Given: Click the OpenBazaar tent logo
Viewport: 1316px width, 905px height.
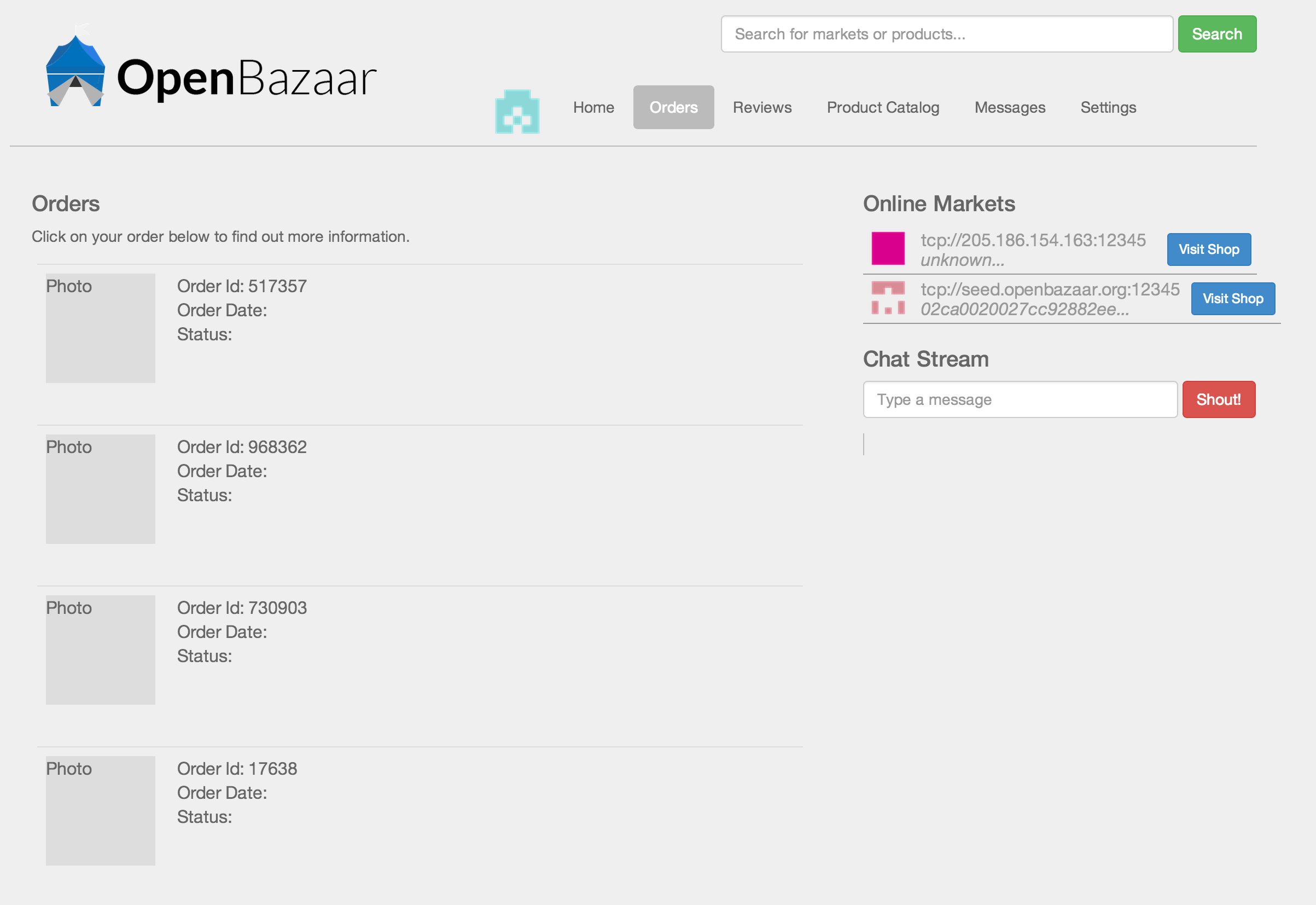Looking at the screenshot, I should click(x=75, y=71).
